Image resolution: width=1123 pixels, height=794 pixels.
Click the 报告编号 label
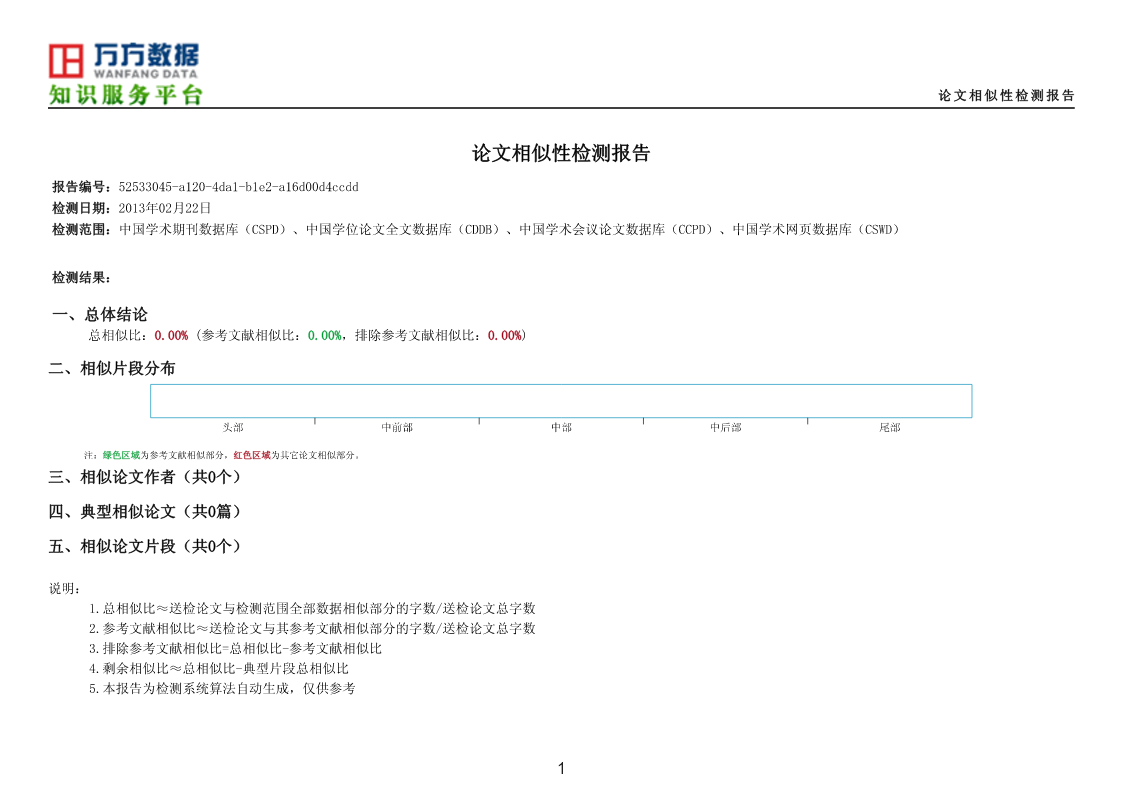point(81,187)
